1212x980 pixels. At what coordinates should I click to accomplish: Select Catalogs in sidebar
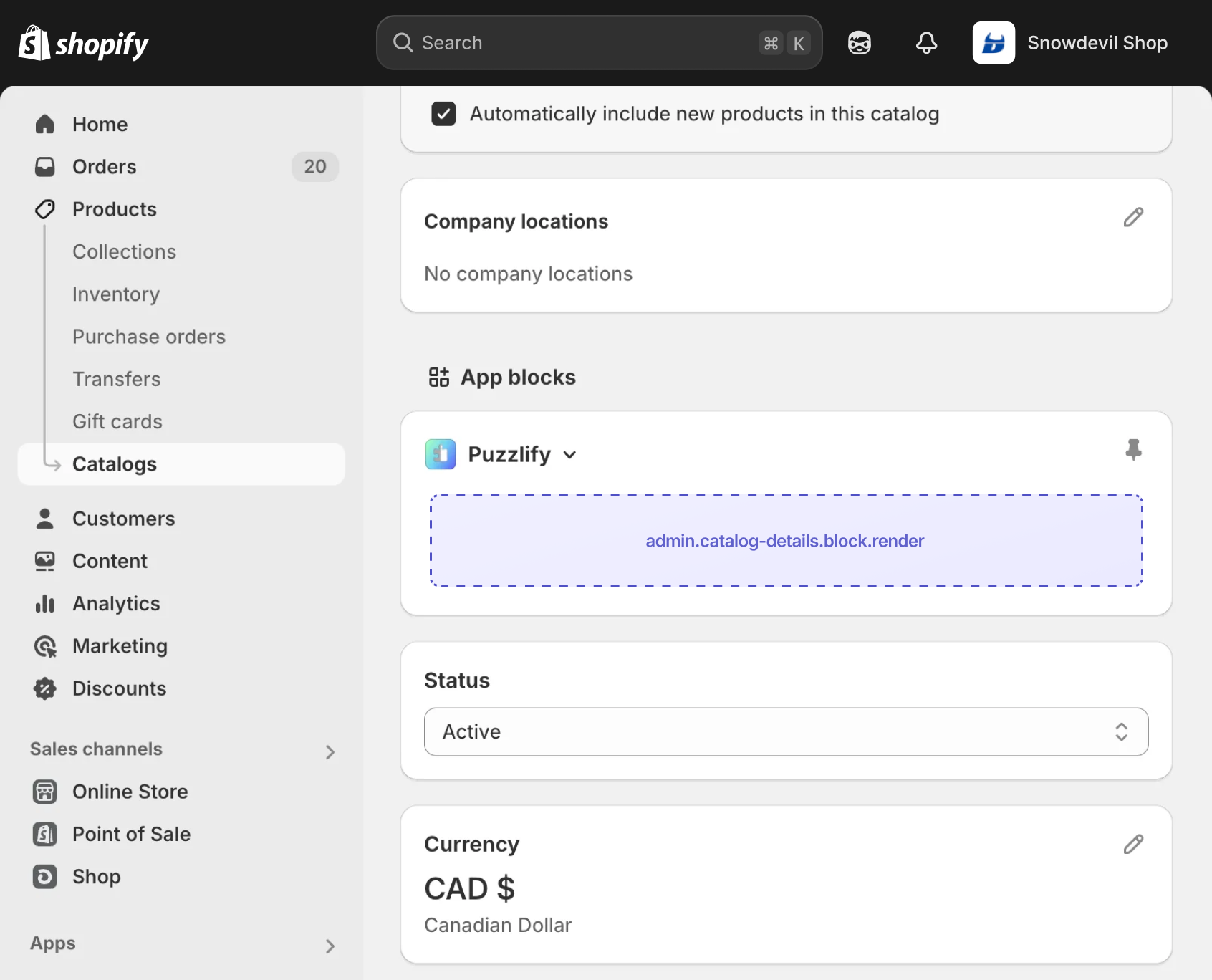(x=182, y=464)
